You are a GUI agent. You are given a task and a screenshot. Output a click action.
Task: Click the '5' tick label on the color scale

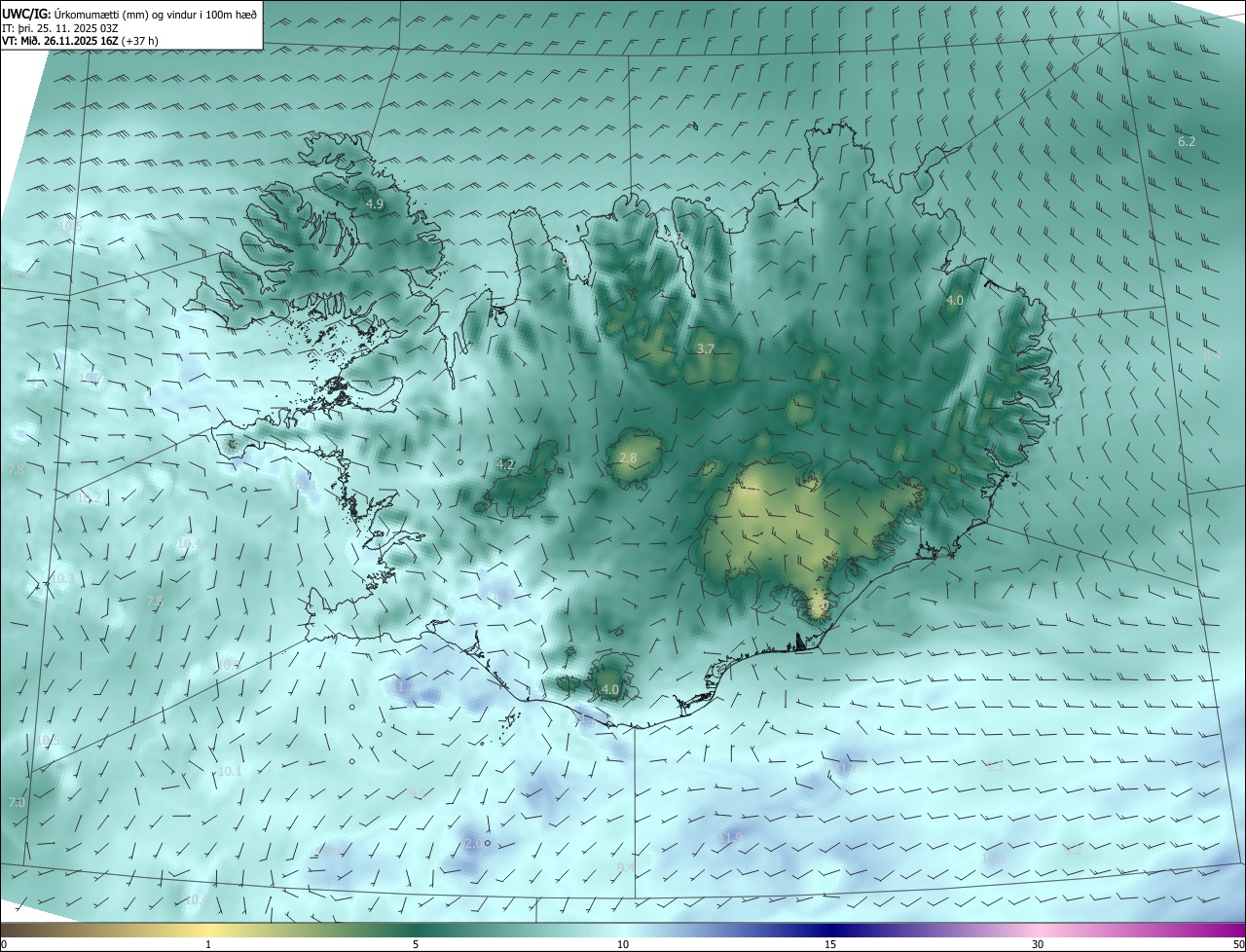(416, 945)
